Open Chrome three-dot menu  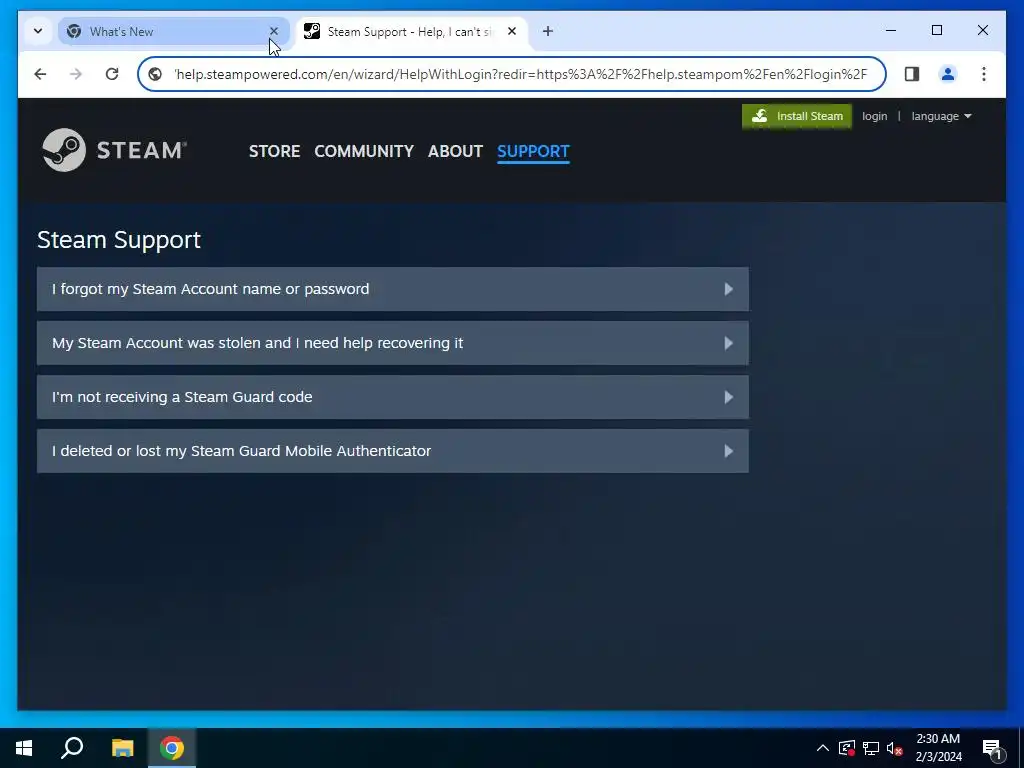pyautogui.click(x=984, y=74)
